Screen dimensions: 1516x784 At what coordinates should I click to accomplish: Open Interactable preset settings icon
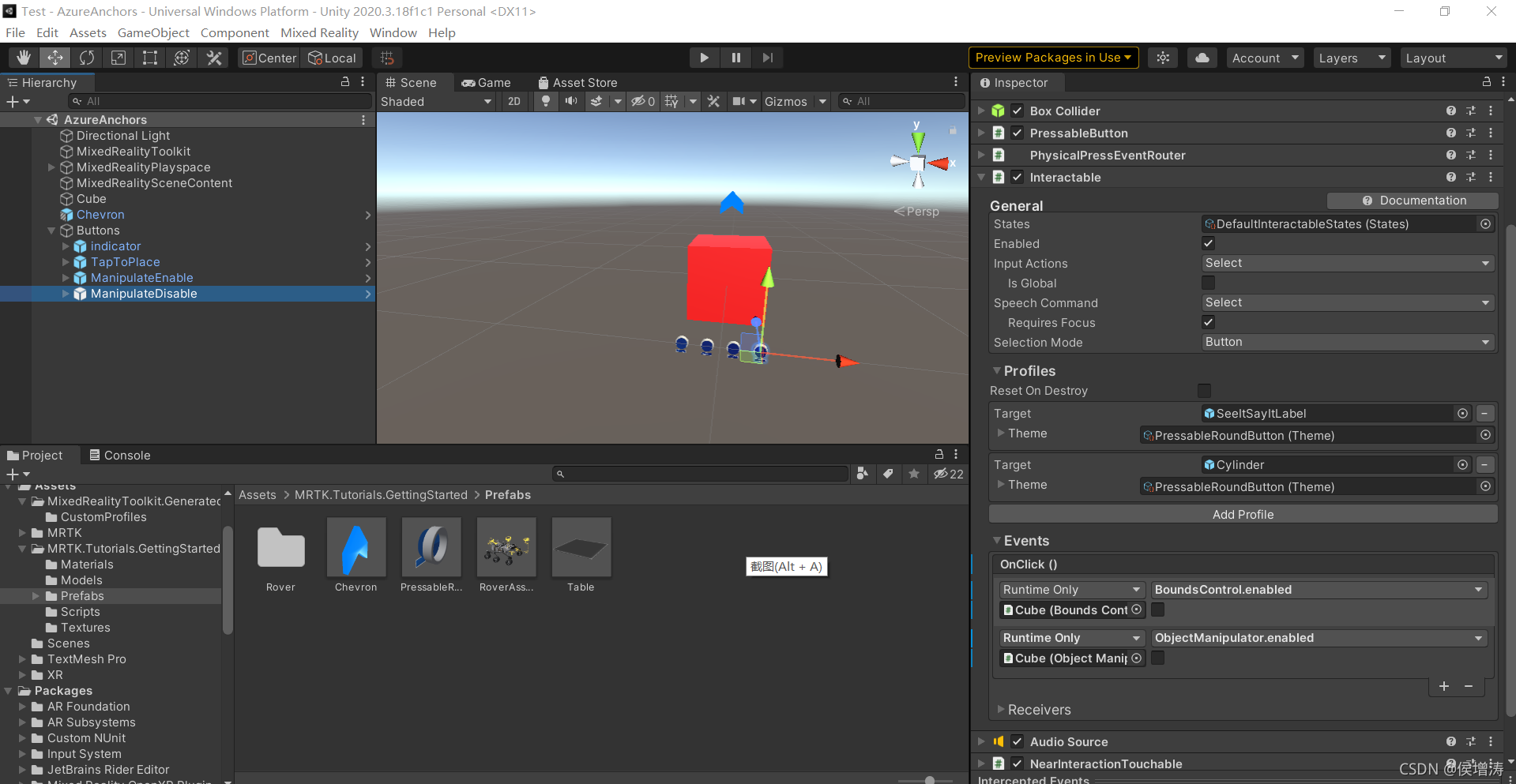pos(1471,178)
